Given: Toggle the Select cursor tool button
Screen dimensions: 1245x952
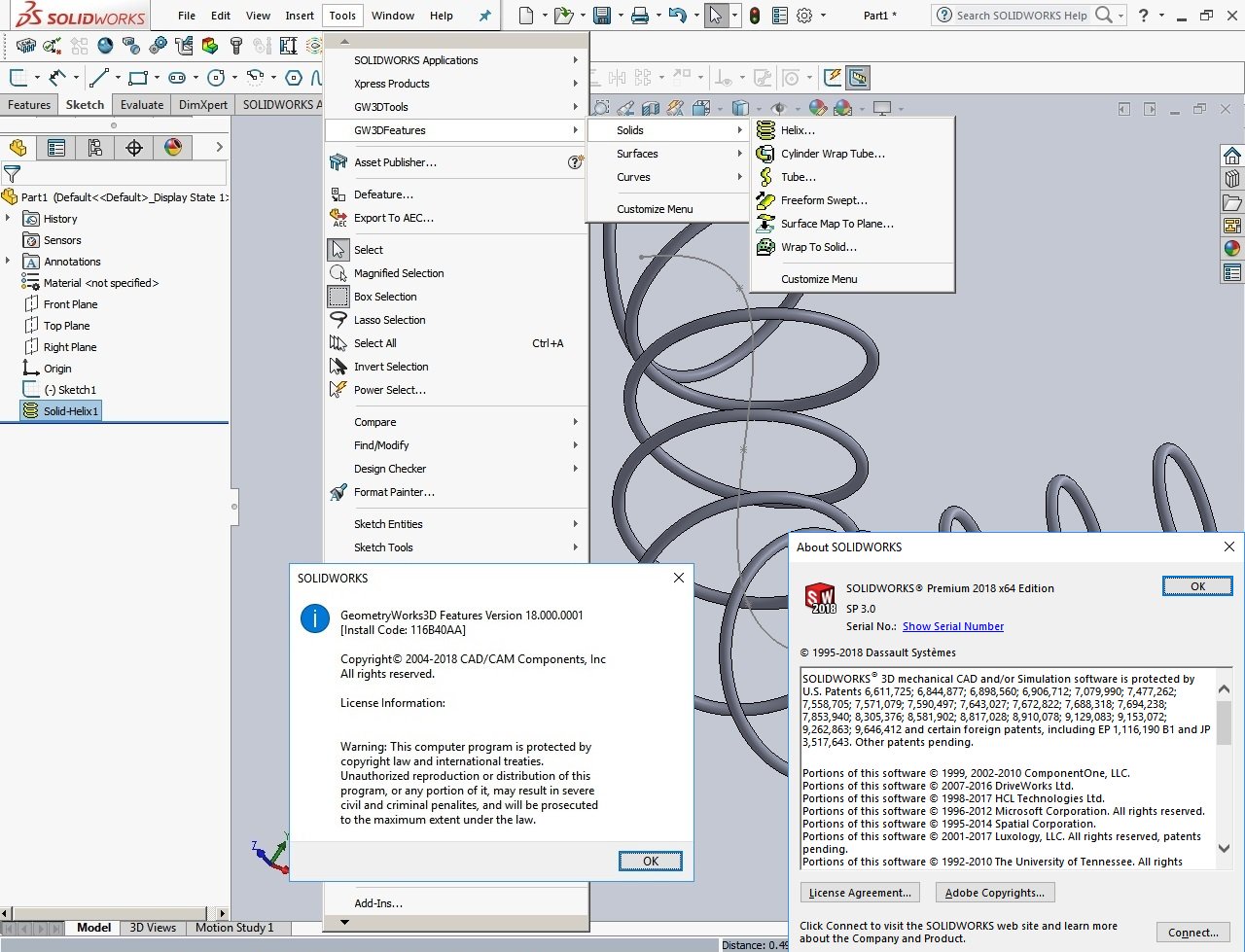Looking at the screenshot, I should (x=716, y=16).
